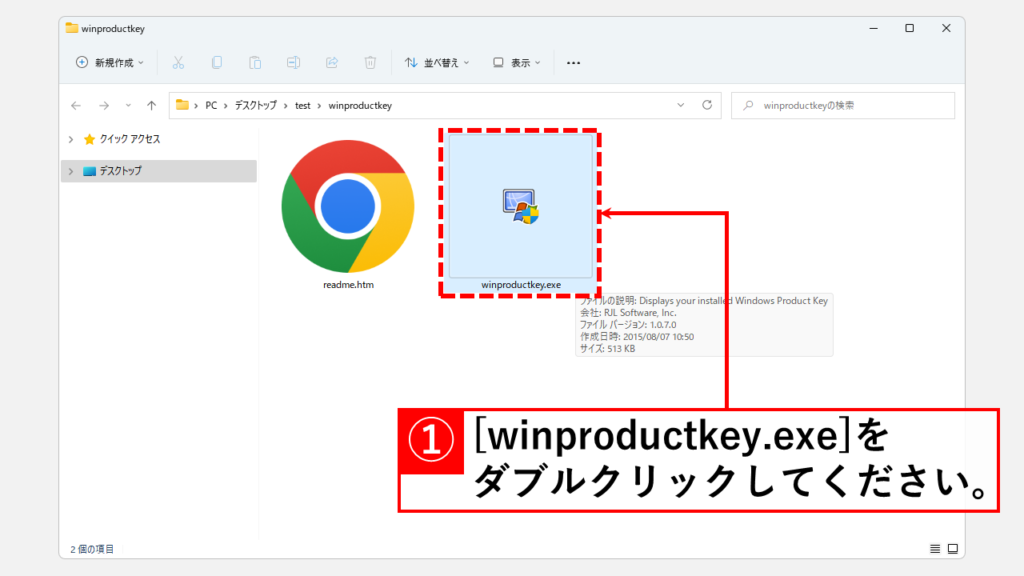Expand the デスクトップ tree node
The height and width of the screenshot is (576, 1024).
[x=71, y=171]
